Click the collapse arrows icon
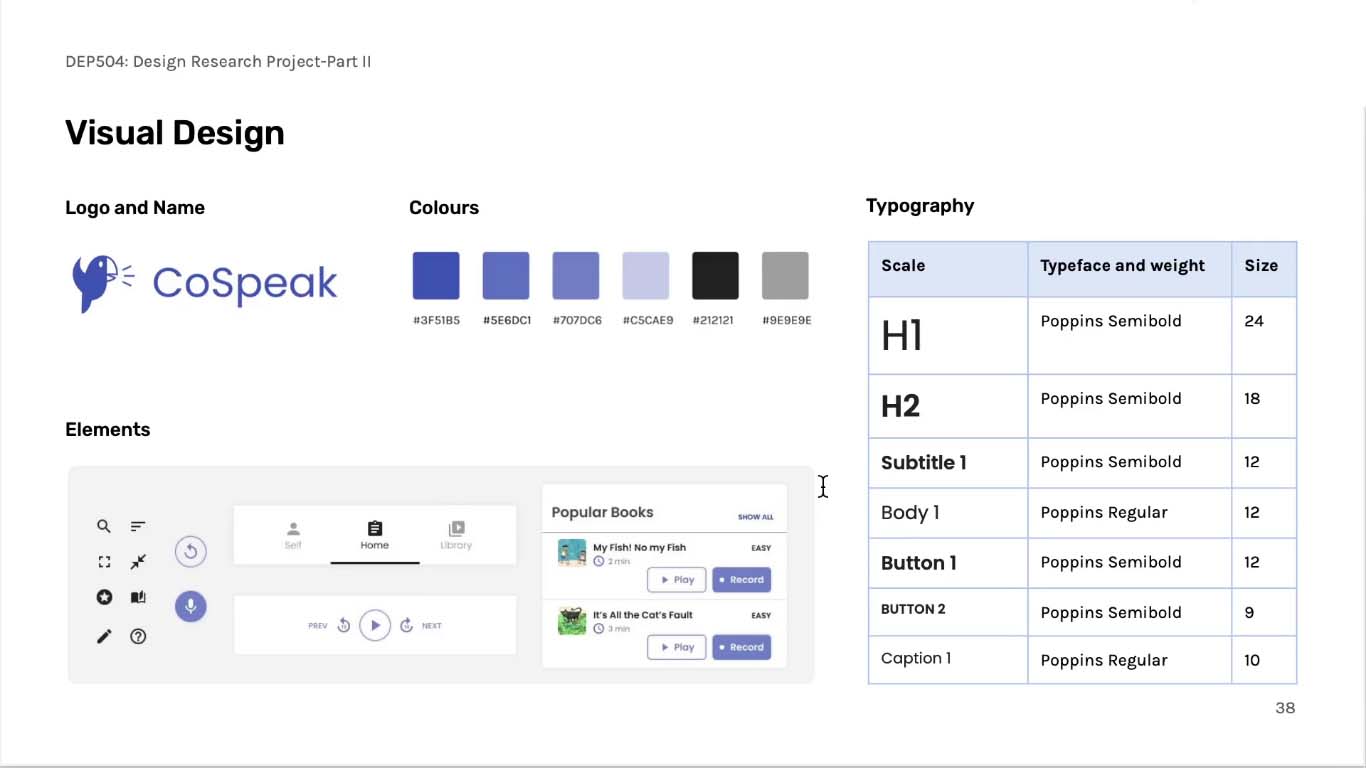Image resolution: width=1366 pixels, height=768 pixels. point(138,562)
